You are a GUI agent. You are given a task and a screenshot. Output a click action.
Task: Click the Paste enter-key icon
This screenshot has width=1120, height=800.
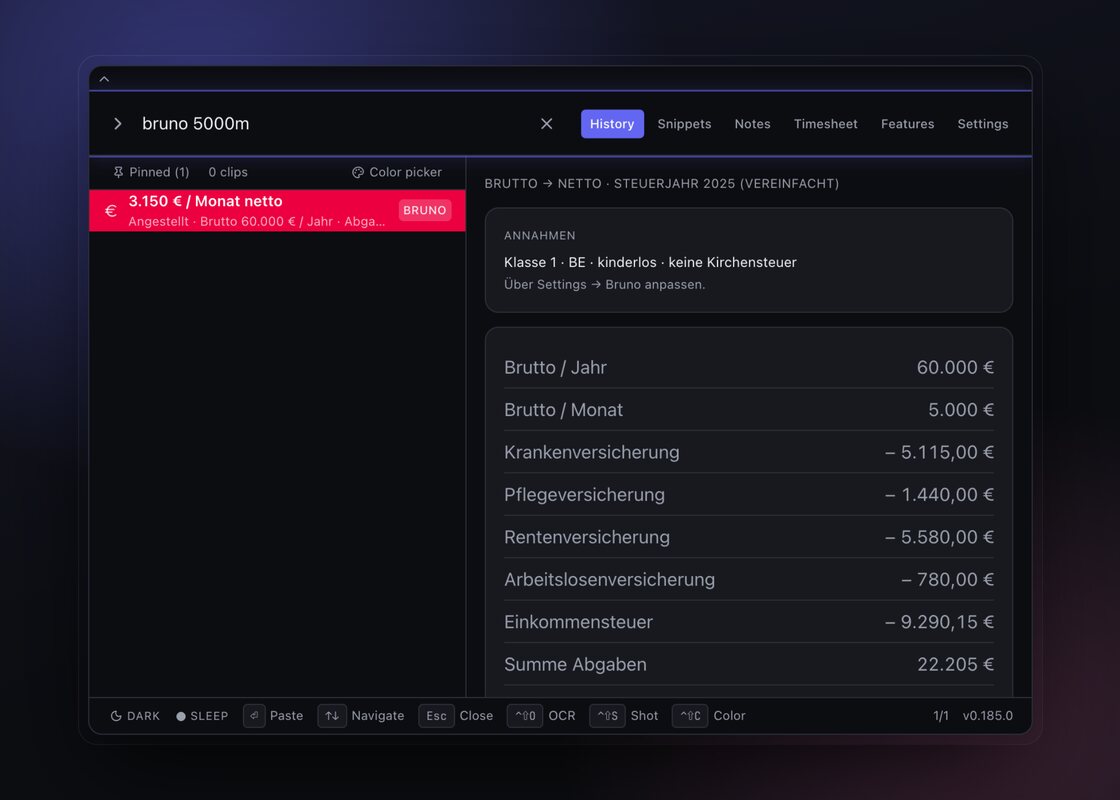tap(254, 716)
